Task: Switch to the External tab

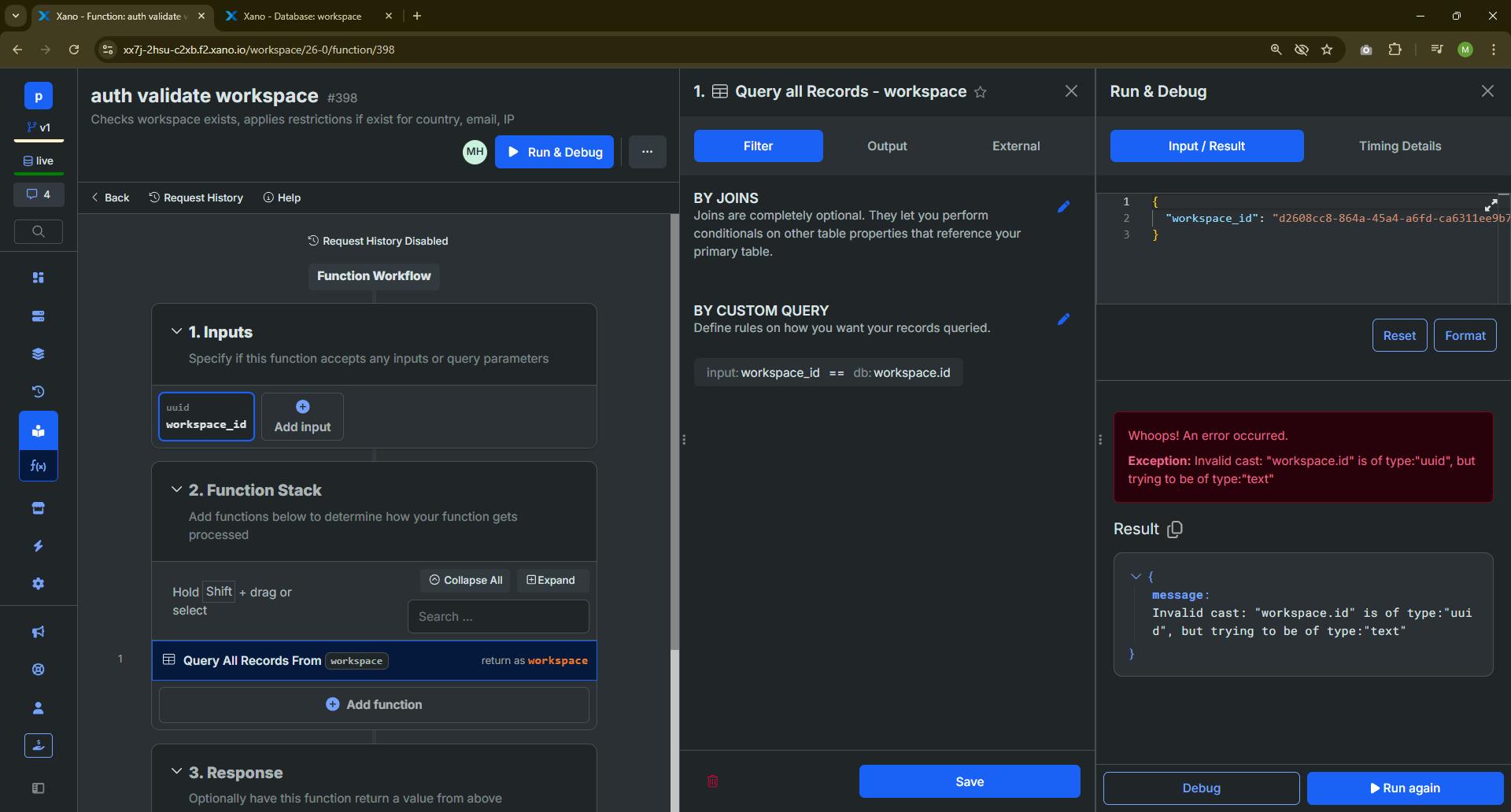Action: [1016, 146]
